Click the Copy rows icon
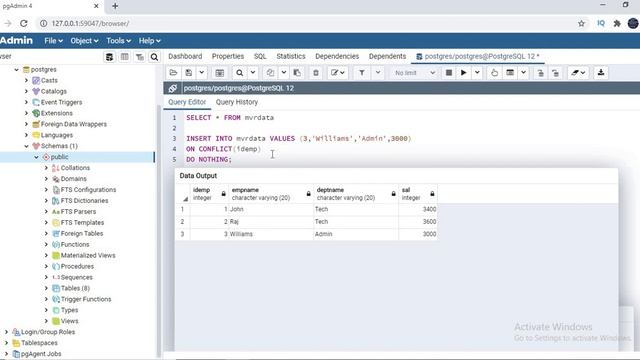 [270, 73]
